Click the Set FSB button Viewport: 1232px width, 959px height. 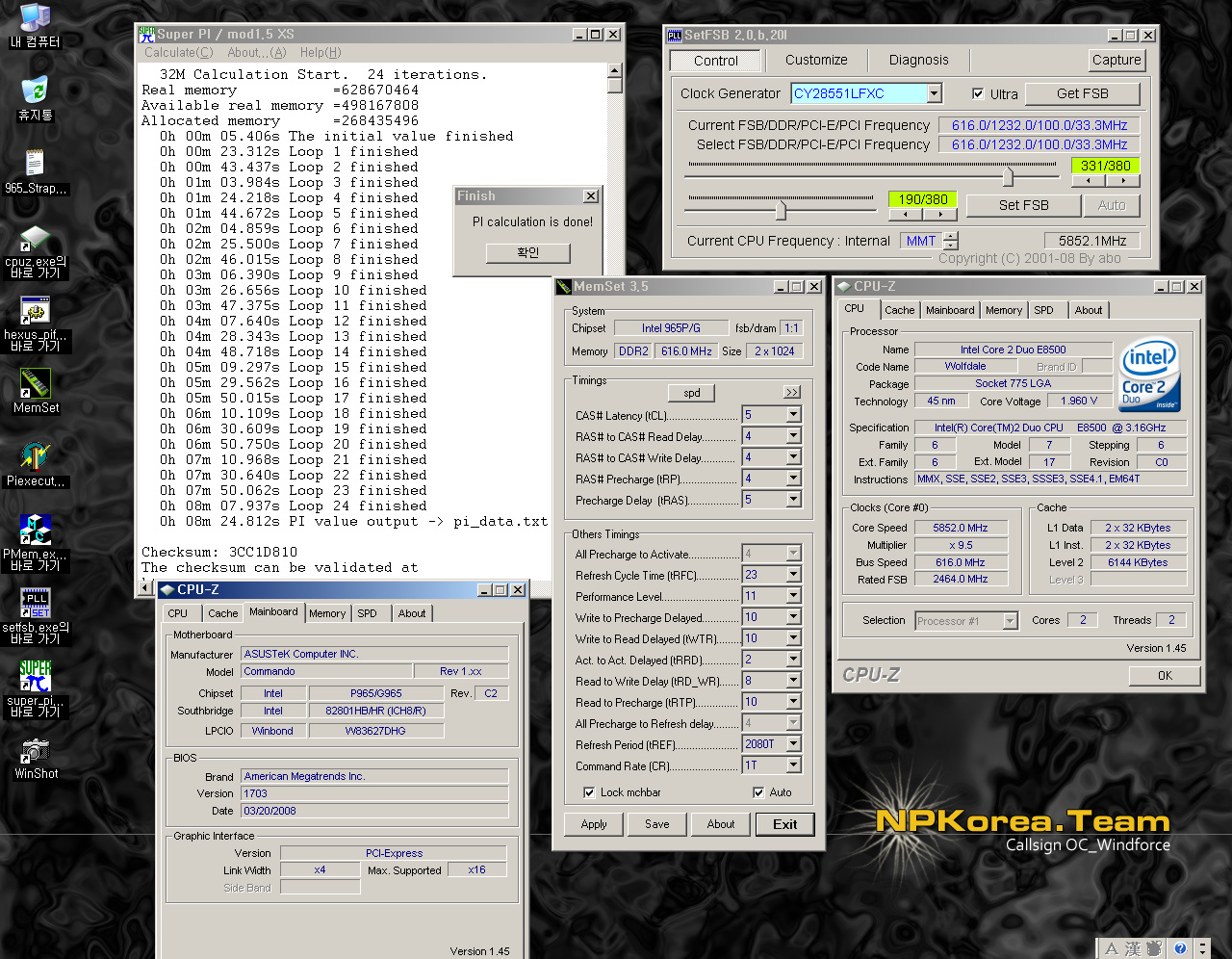pyautogui.click(x=1023, y=205)
